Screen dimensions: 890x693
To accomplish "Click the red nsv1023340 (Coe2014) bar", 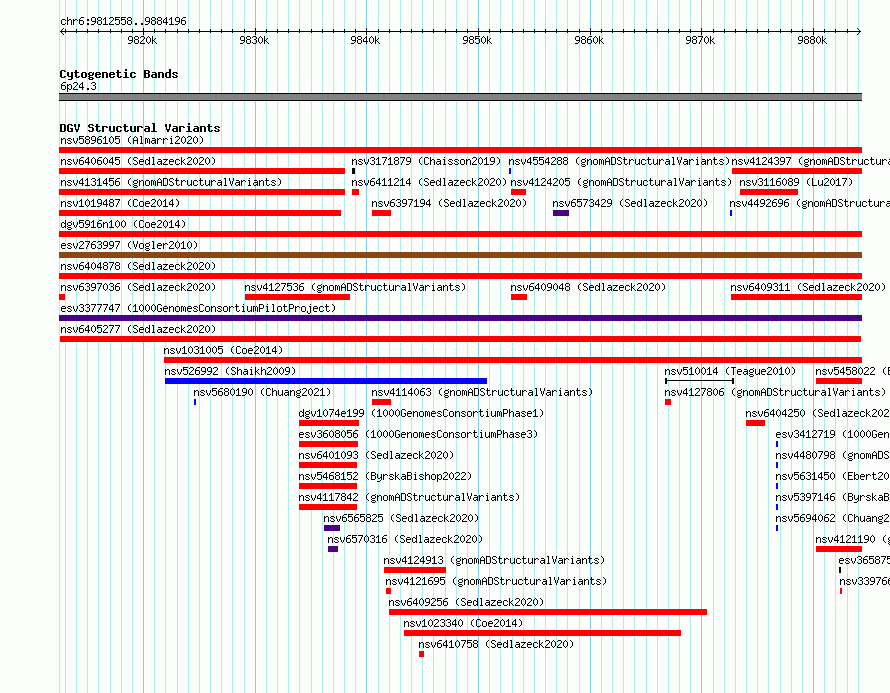I will click(542, 633).
